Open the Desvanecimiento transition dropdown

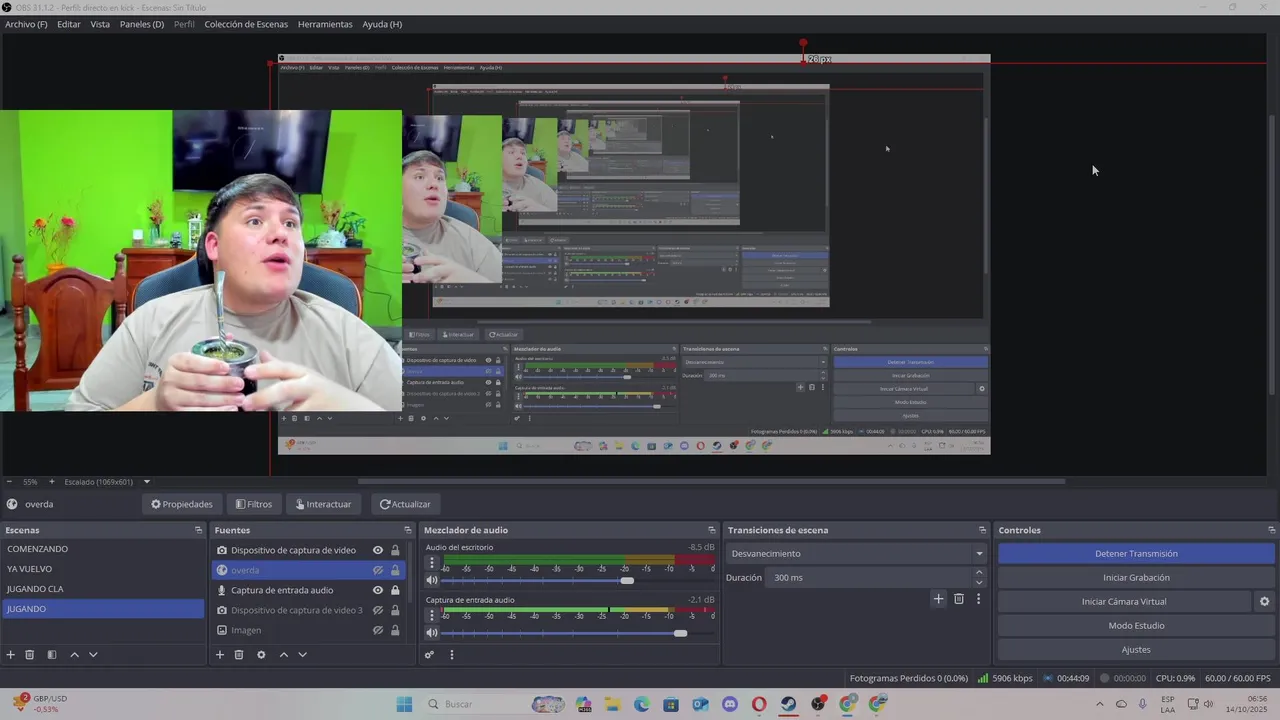pyautogui.click(x=858, y=554)
